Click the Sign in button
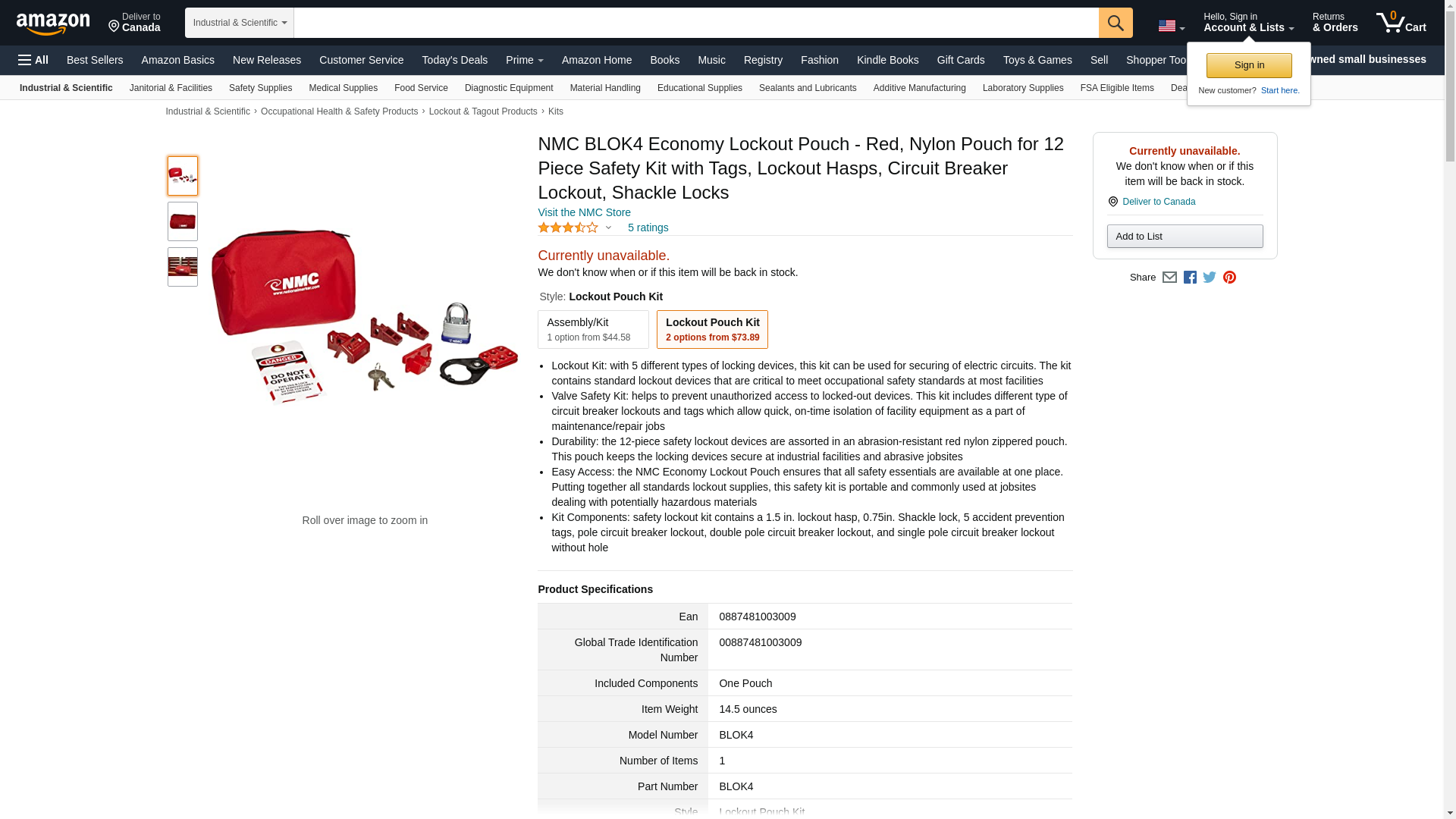This screenshot has height=819, width=1456. [1249, 65]
